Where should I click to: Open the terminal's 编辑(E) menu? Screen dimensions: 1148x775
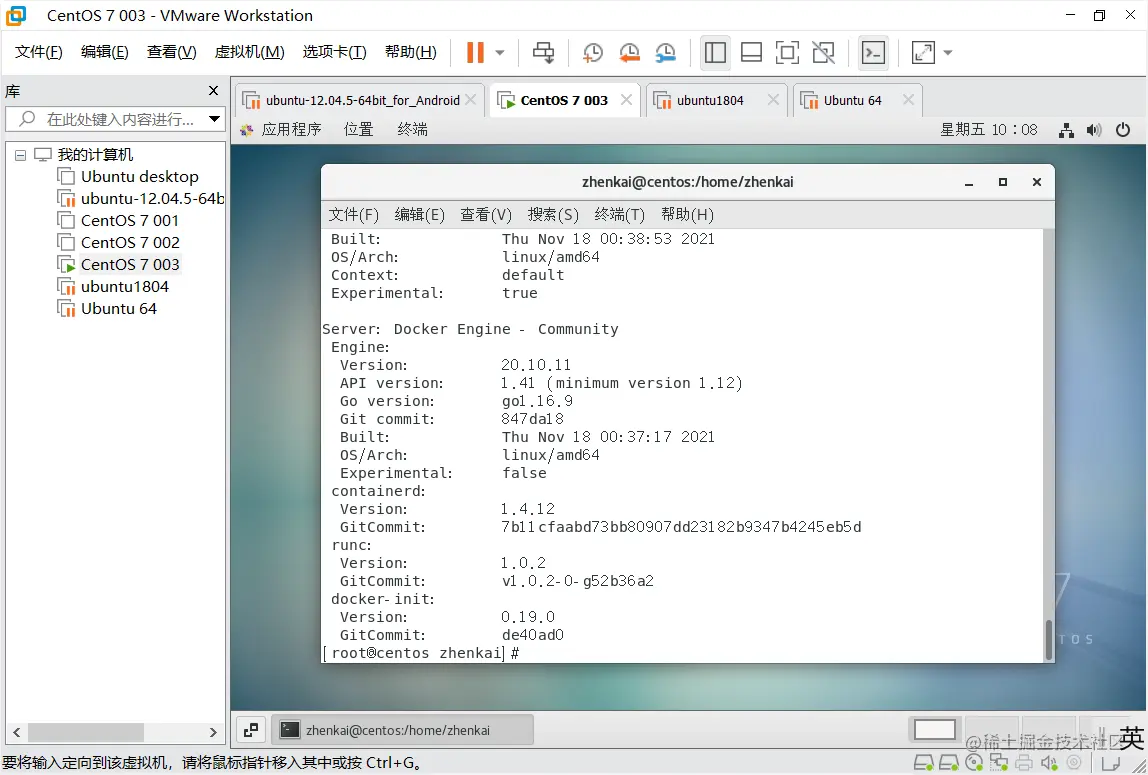[420, 214]
